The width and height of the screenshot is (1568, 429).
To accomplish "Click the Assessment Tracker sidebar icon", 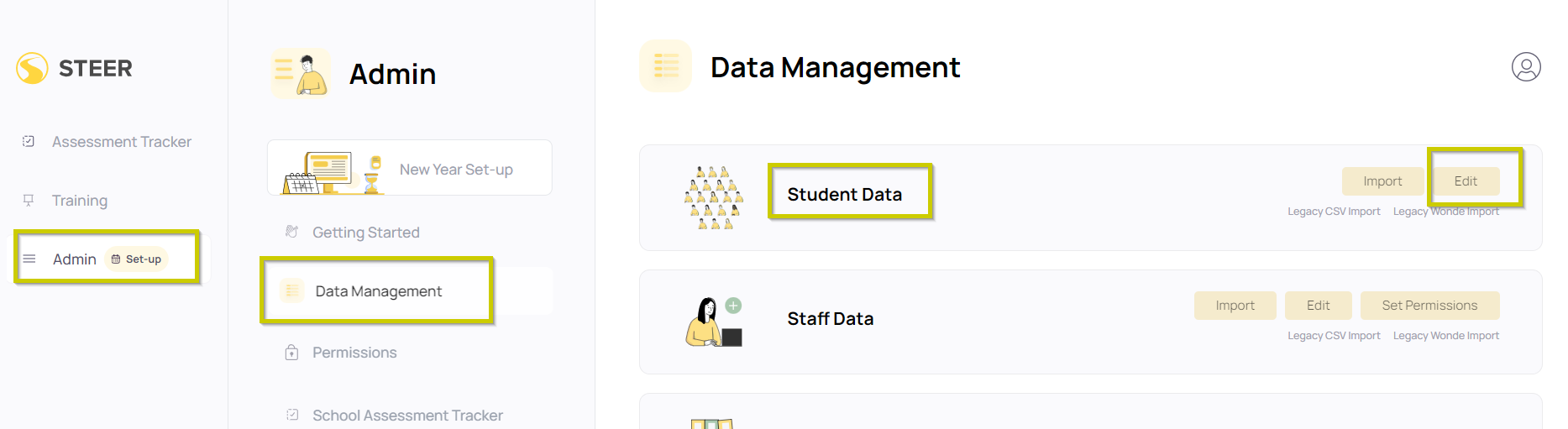I will (29, 141).
